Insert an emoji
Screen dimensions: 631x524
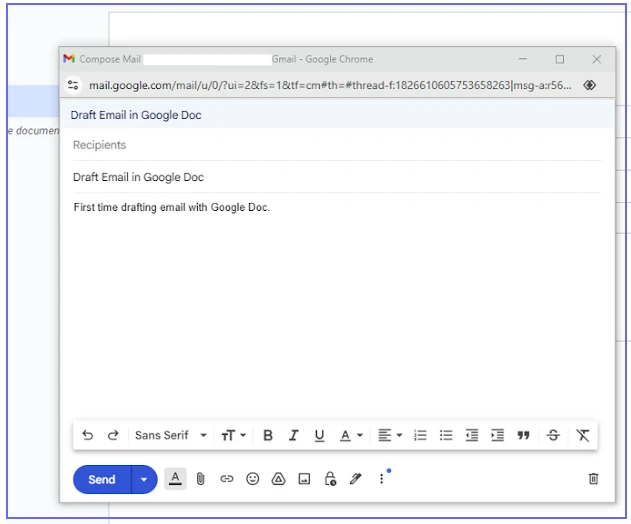252,479
